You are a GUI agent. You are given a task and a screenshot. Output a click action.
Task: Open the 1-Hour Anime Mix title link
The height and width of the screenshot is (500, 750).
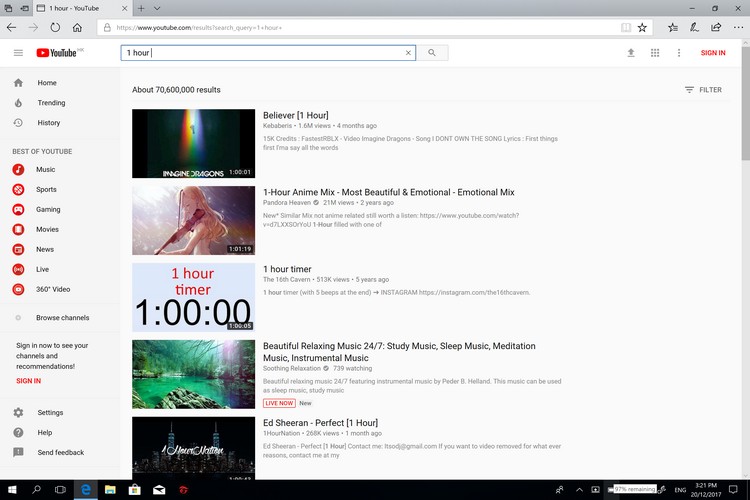tap(388, 192)
